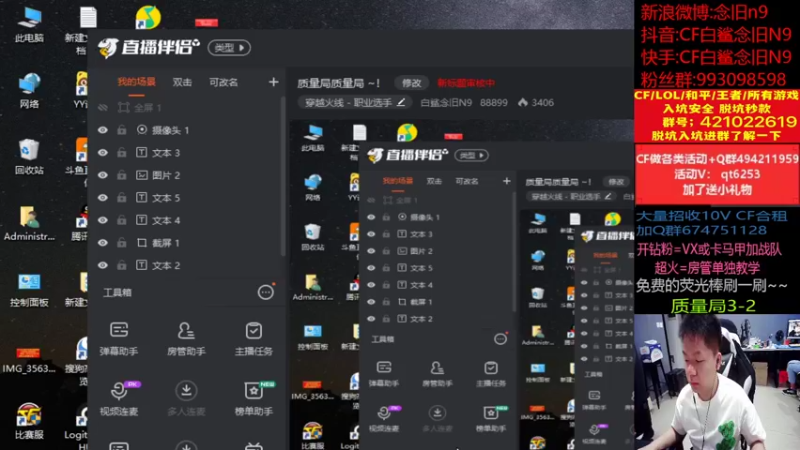Switch to 我的场景 tab
The height and width of the screenshot is (450, 800).
click(x=136, y=82)
